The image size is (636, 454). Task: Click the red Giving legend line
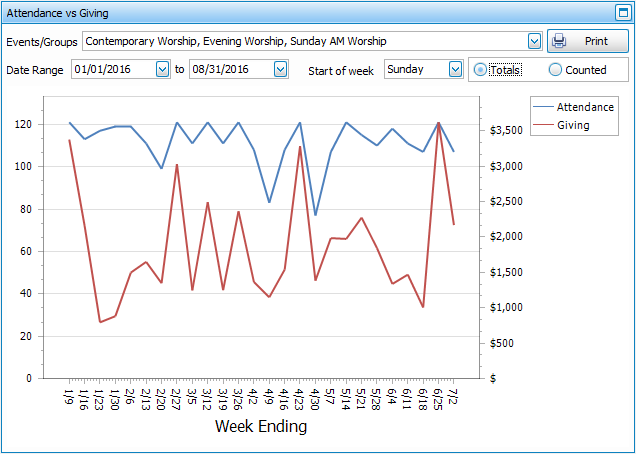click(x=543, y=126)
